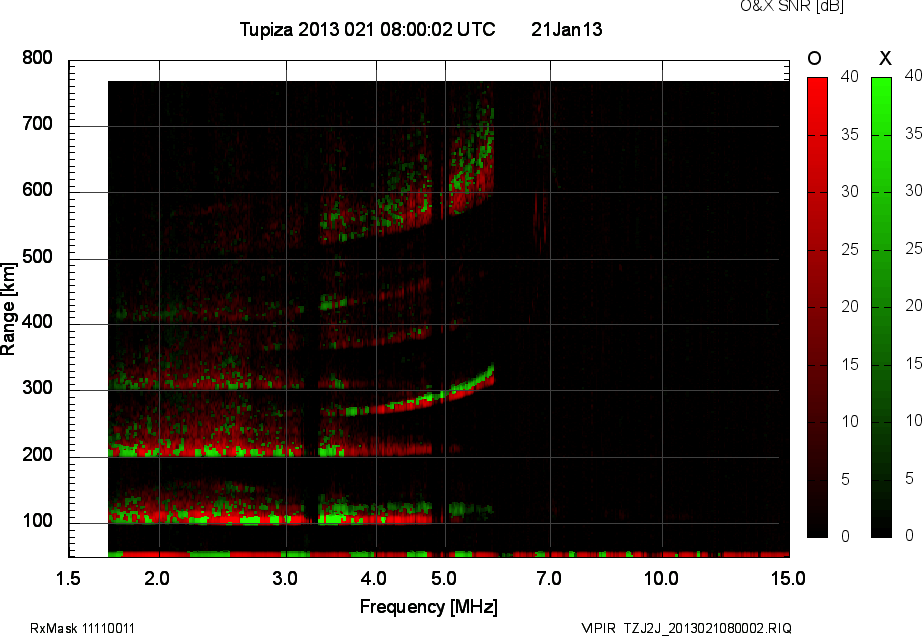
Task: Click the 3.0 frequency axis tick label
Action: pos(286,578)
